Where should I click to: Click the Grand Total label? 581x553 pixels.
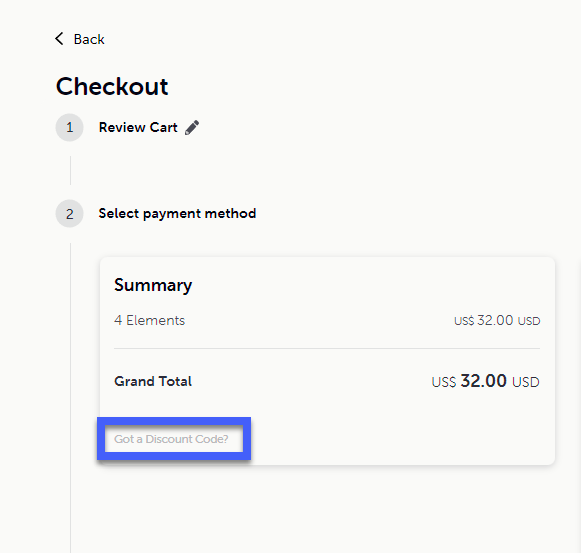coord(153,381)
